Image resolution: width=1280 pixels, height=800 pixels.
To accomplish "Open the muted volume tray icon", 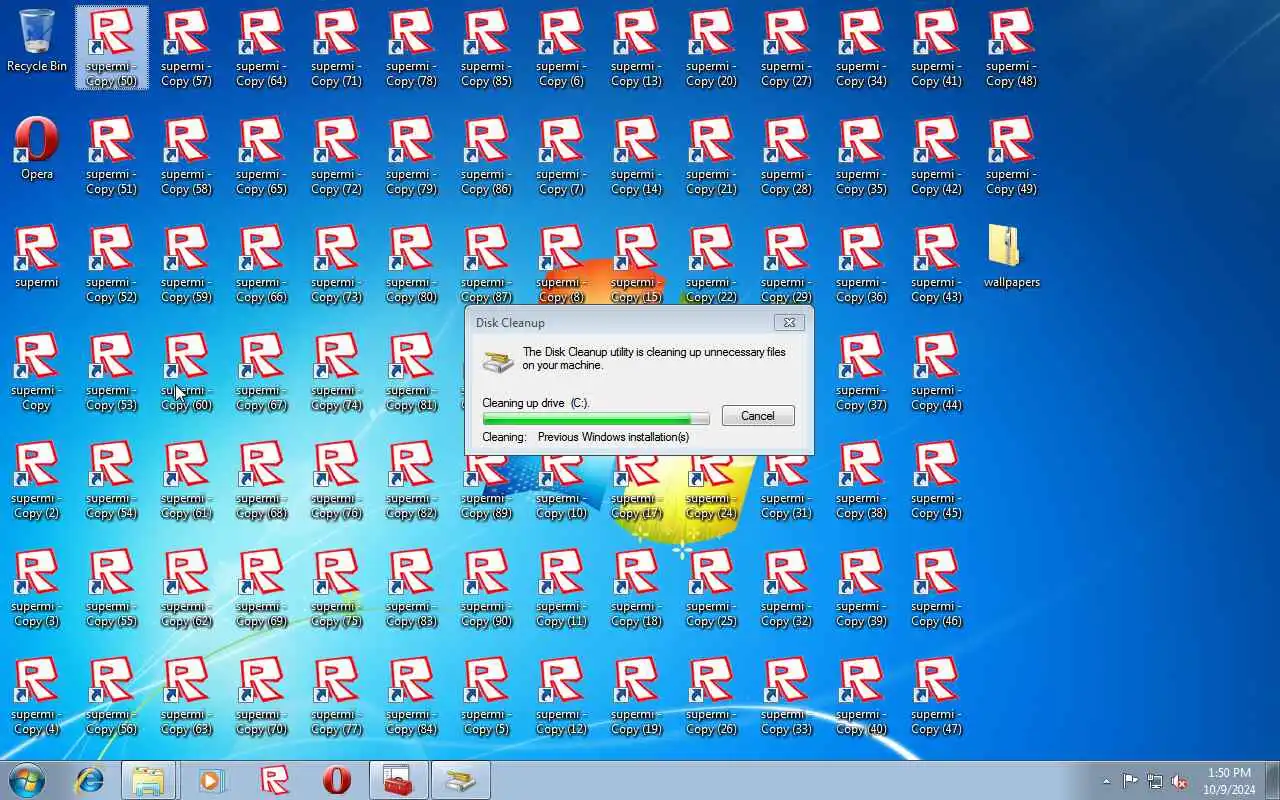I will pos(1180,781).
